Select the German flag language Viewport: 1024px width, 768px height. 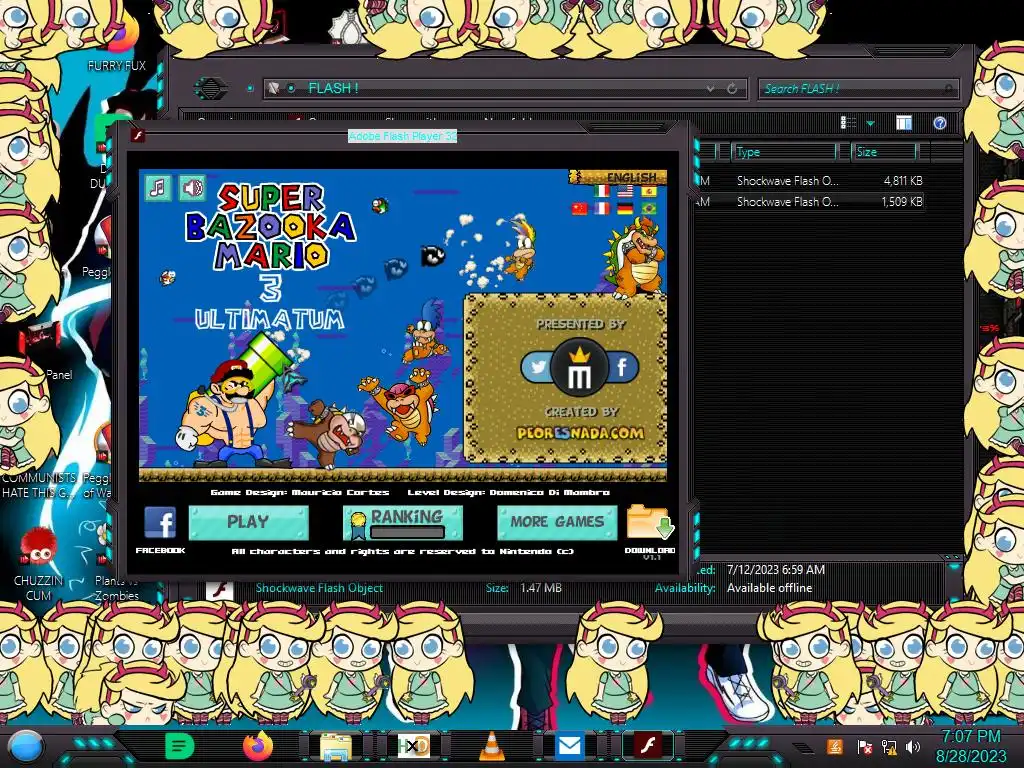click(626, 208)
